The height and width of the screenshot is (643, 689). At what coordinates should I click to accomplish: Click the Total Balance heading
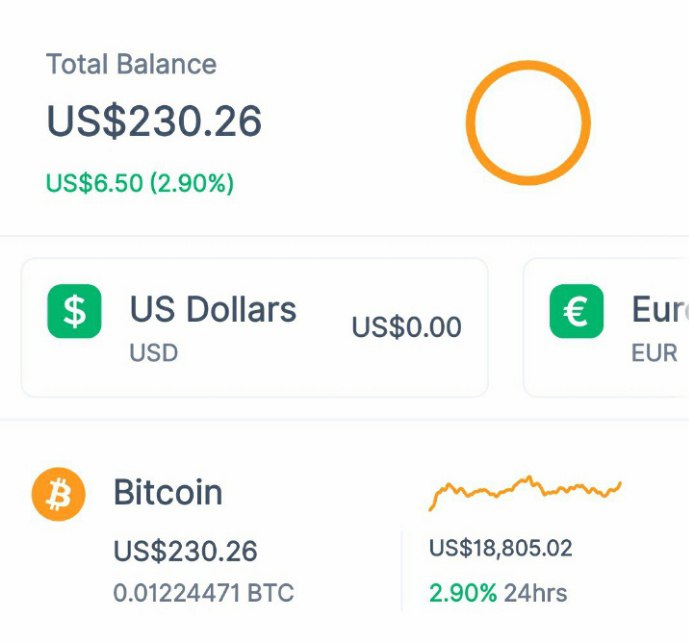click(131, 65)
